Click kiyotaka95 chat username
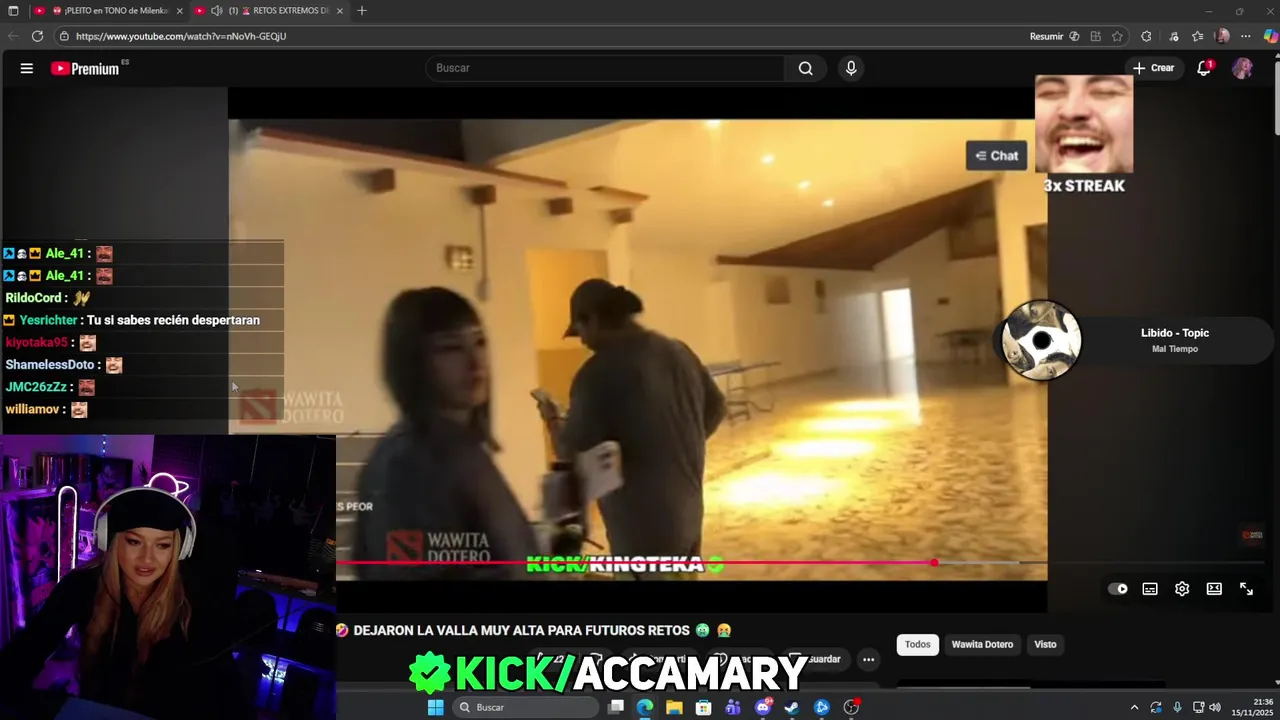 (36, 342)
